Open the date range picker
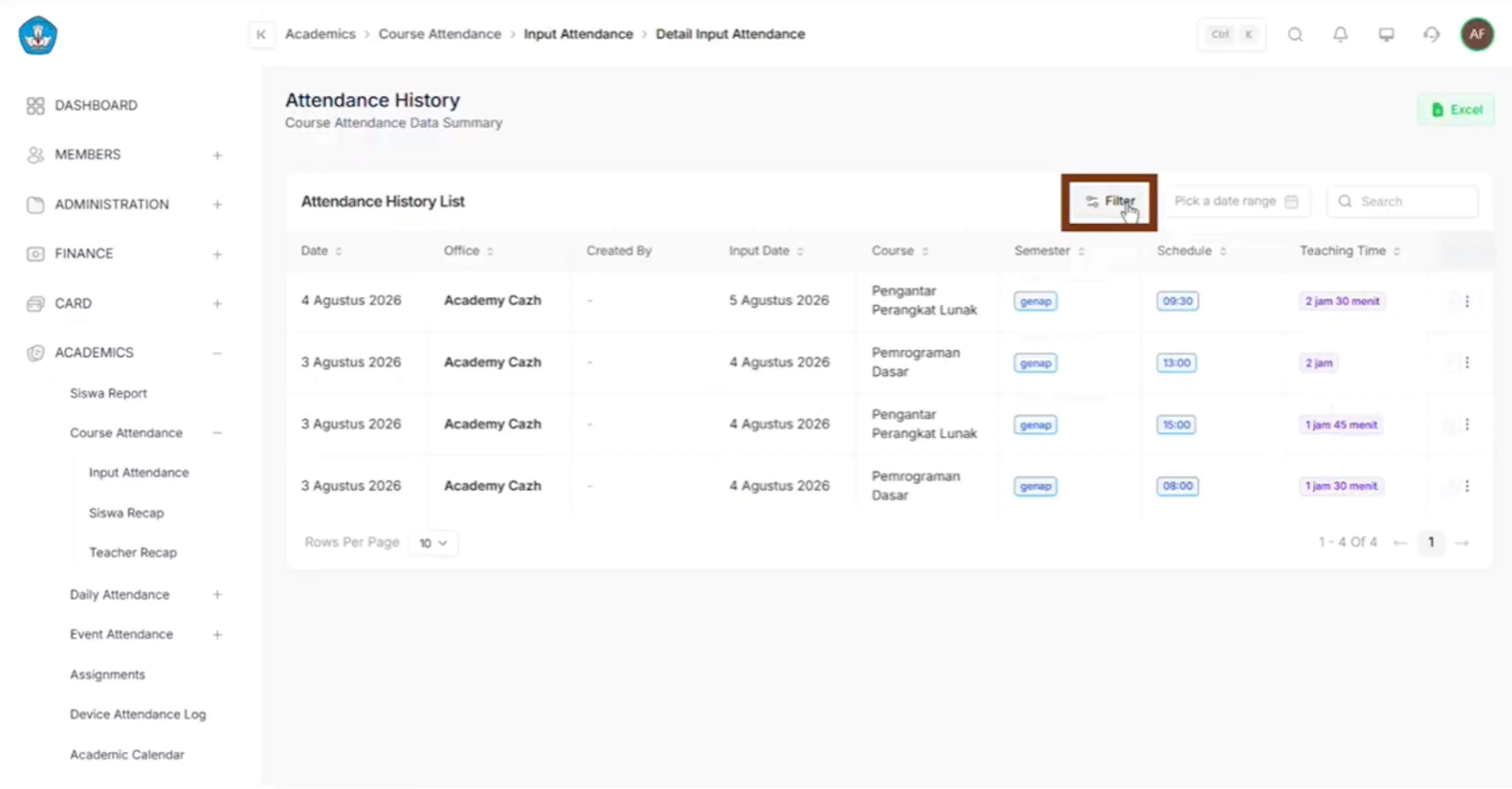1512x789 pixels. 1237,202
